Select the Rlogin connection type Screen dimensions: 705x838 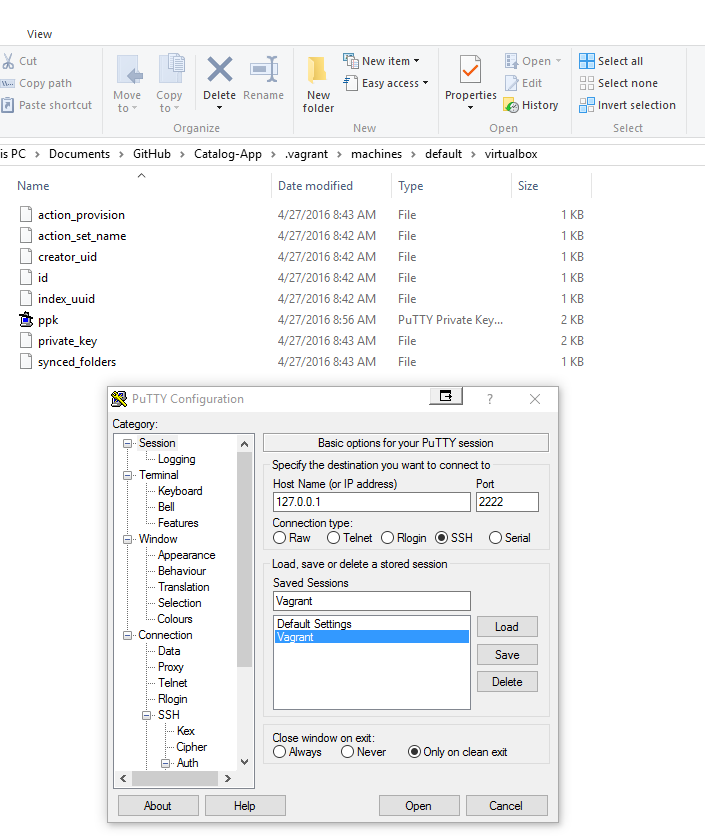tap(388, 538)
